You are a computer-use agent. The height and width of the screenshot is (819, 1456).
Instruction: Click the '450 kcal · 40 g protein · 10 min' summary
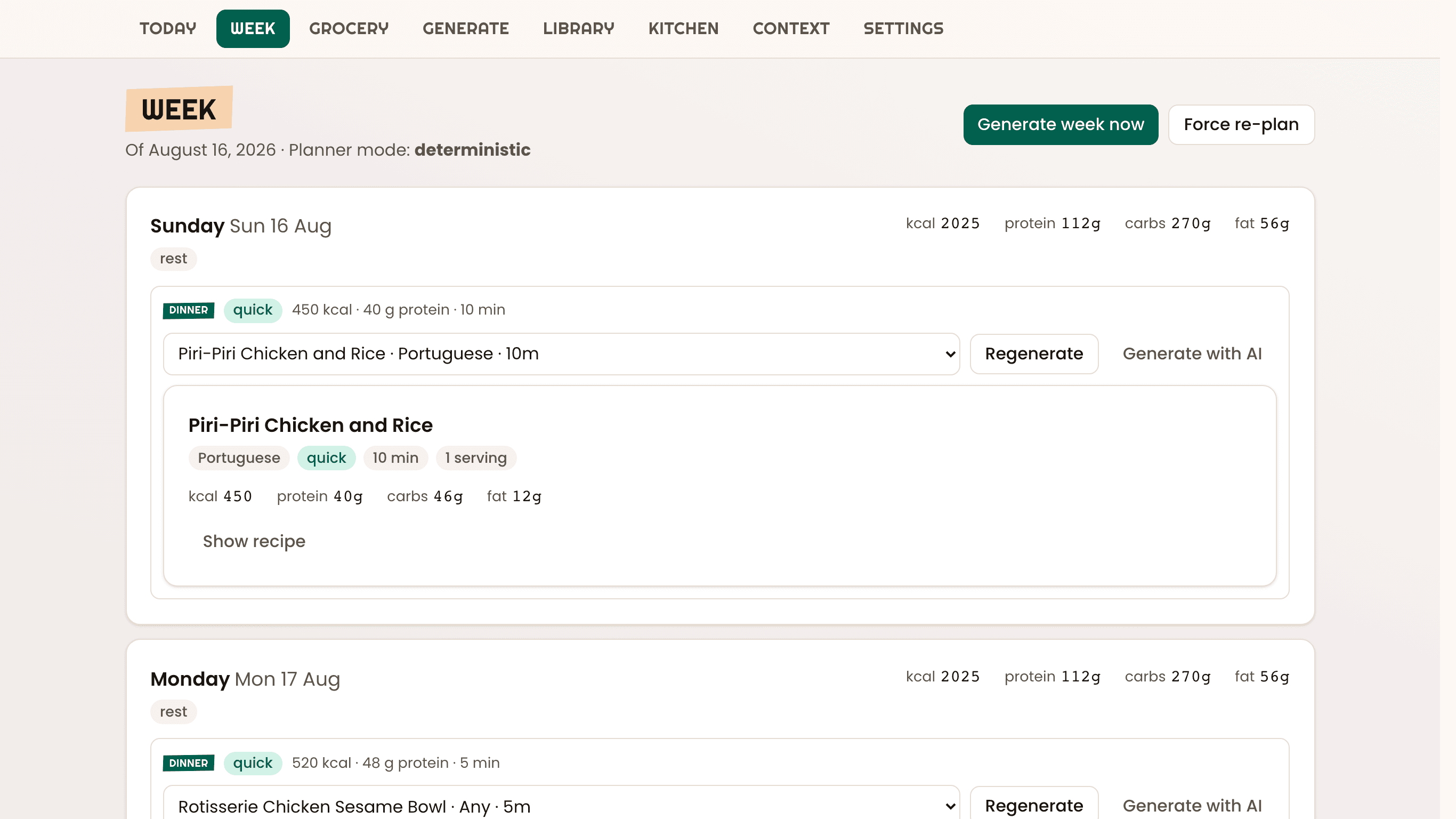pyautogui.click(x=399, y=310)
